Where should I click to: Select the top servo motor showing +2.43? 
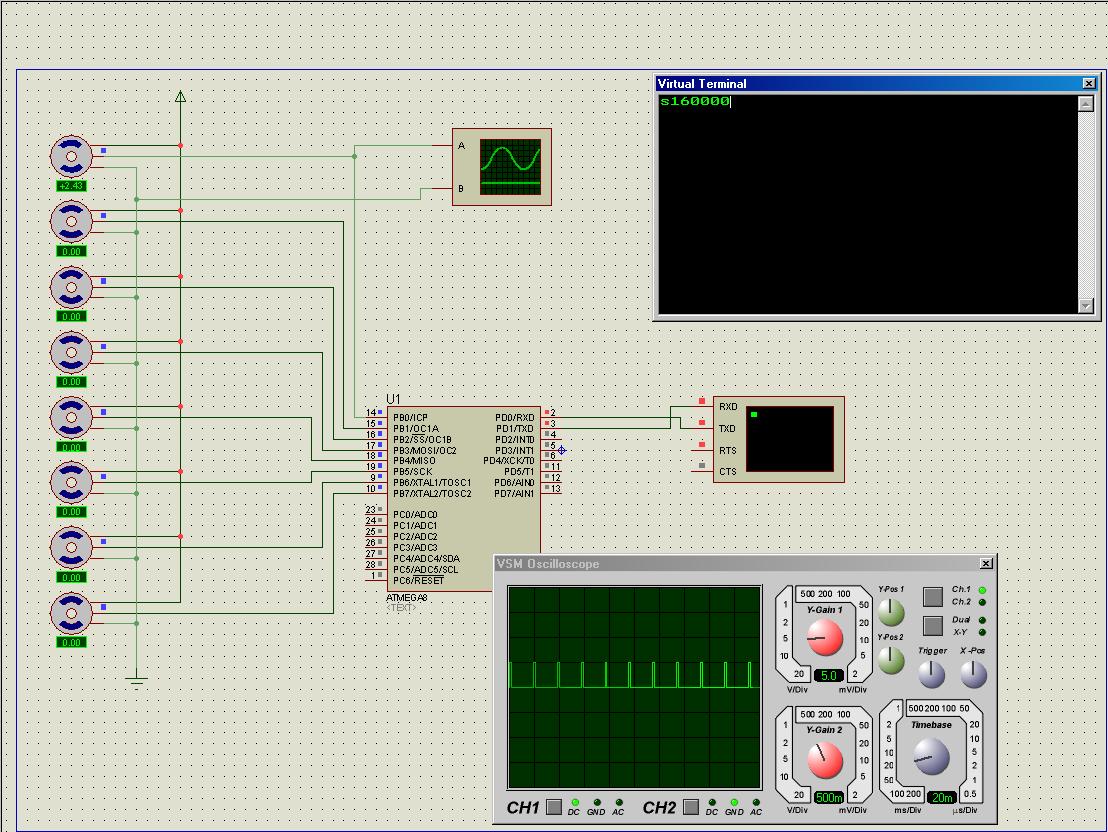pos(71,155)
